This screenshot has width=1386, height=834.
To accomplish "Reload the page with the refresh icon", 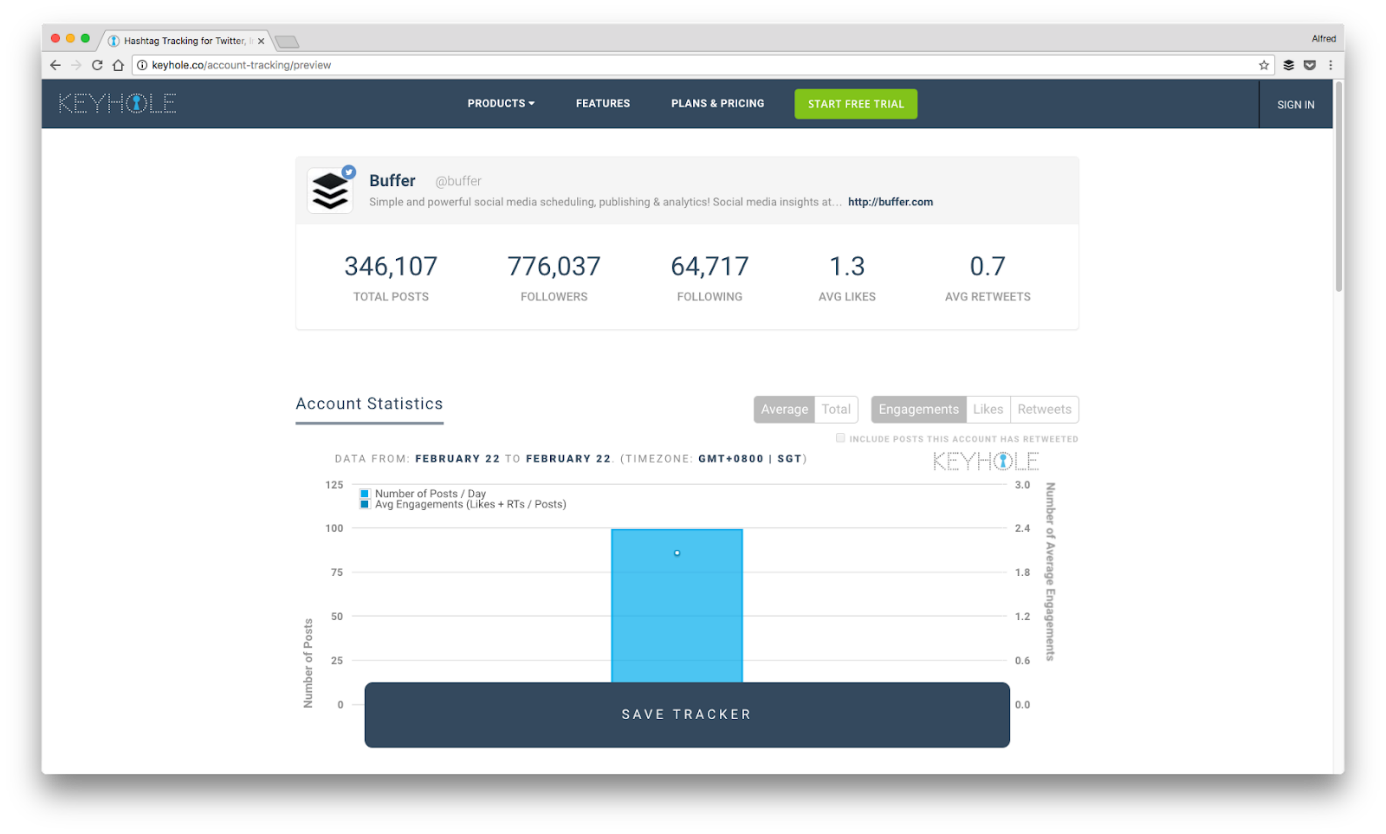I will pos(97,65).
